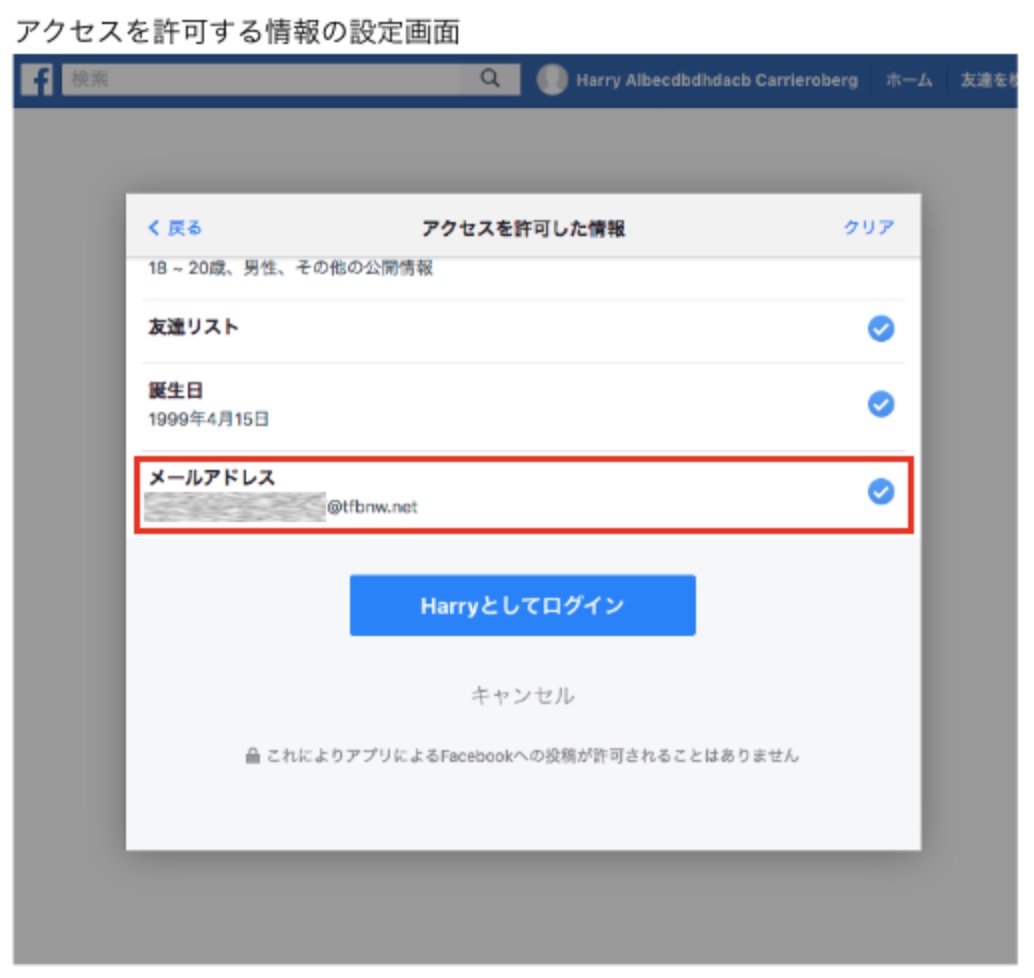
Task: Focus the 検索 search input field
Action: point(260,80)
